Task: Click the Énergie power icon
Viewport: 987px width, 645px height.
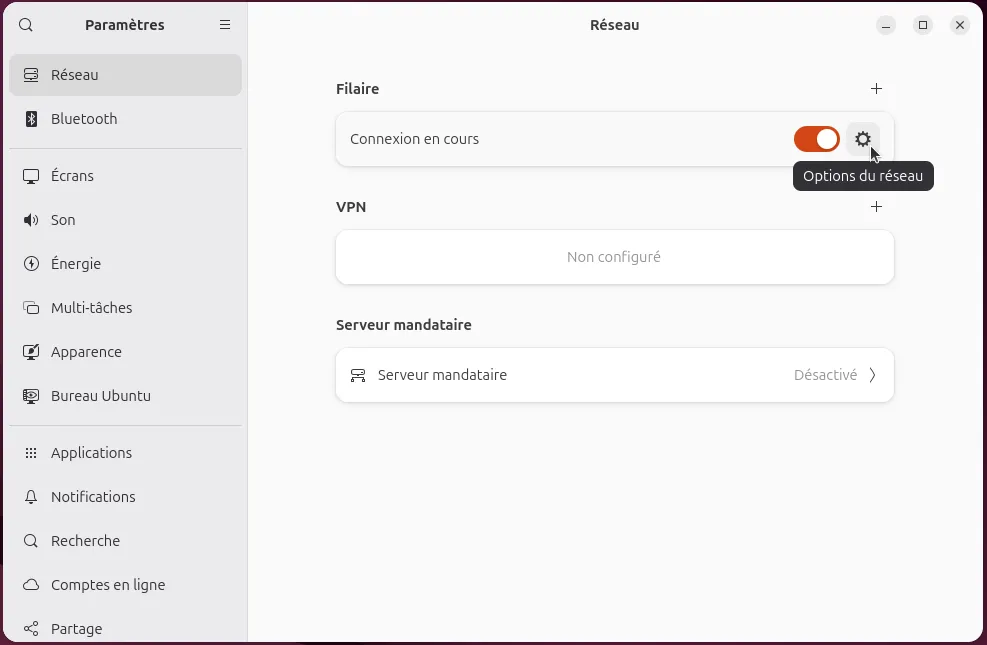Action: (x=31, y=264)
